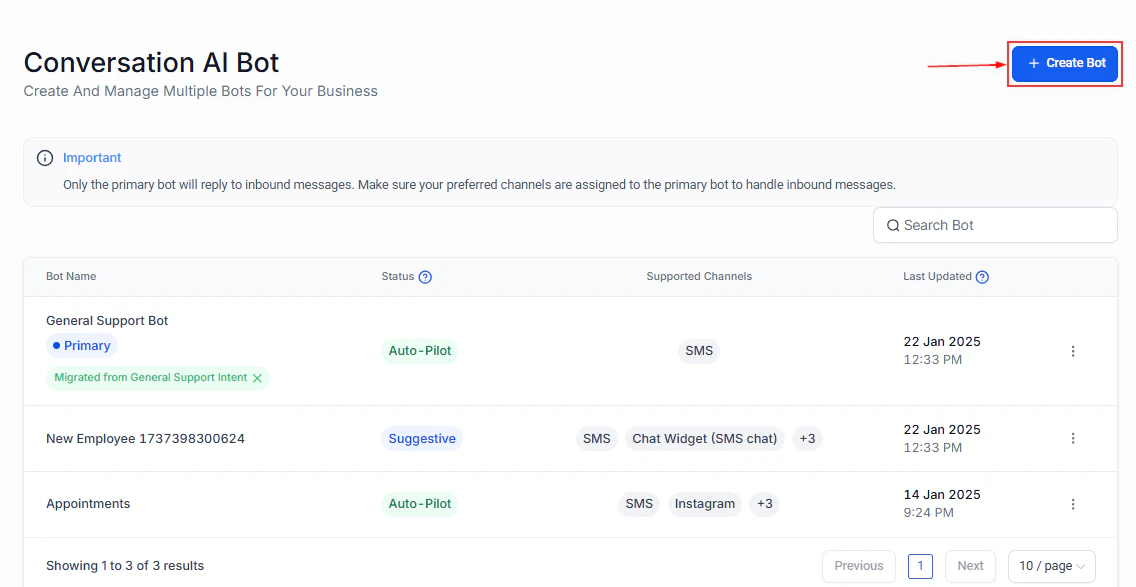Click the Important info circle icon
This screenshot has height=587, width=1136.
point(45,158)
